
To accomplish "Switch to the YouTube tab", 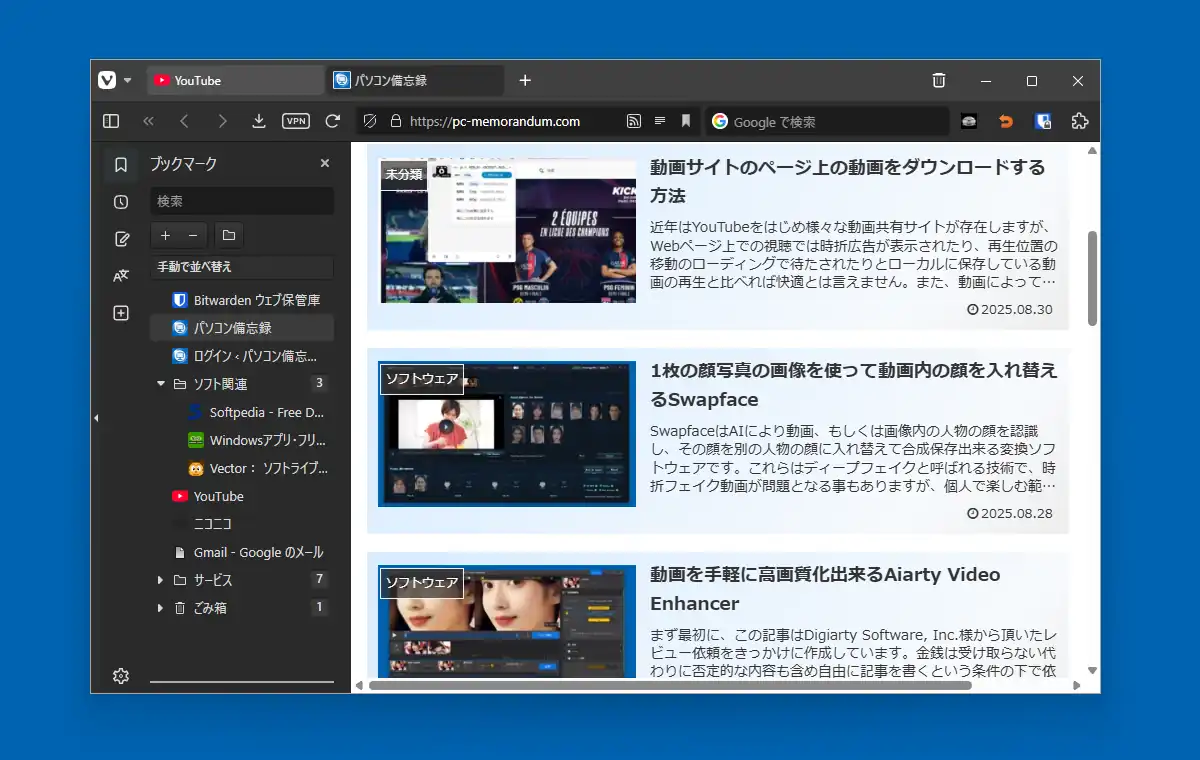I will click(236, 80).
